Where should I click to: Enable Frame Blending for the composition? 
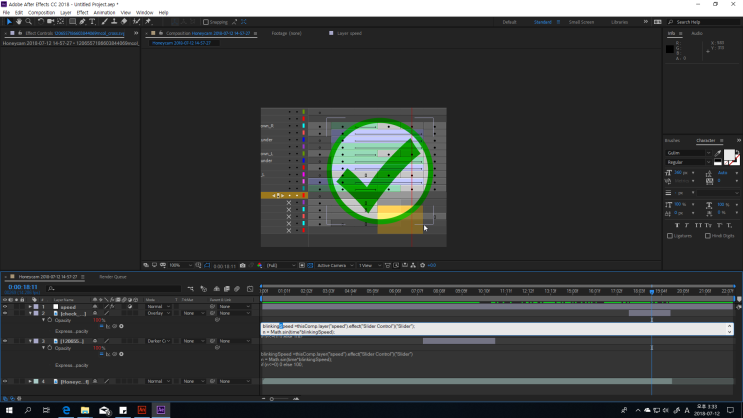227,289
